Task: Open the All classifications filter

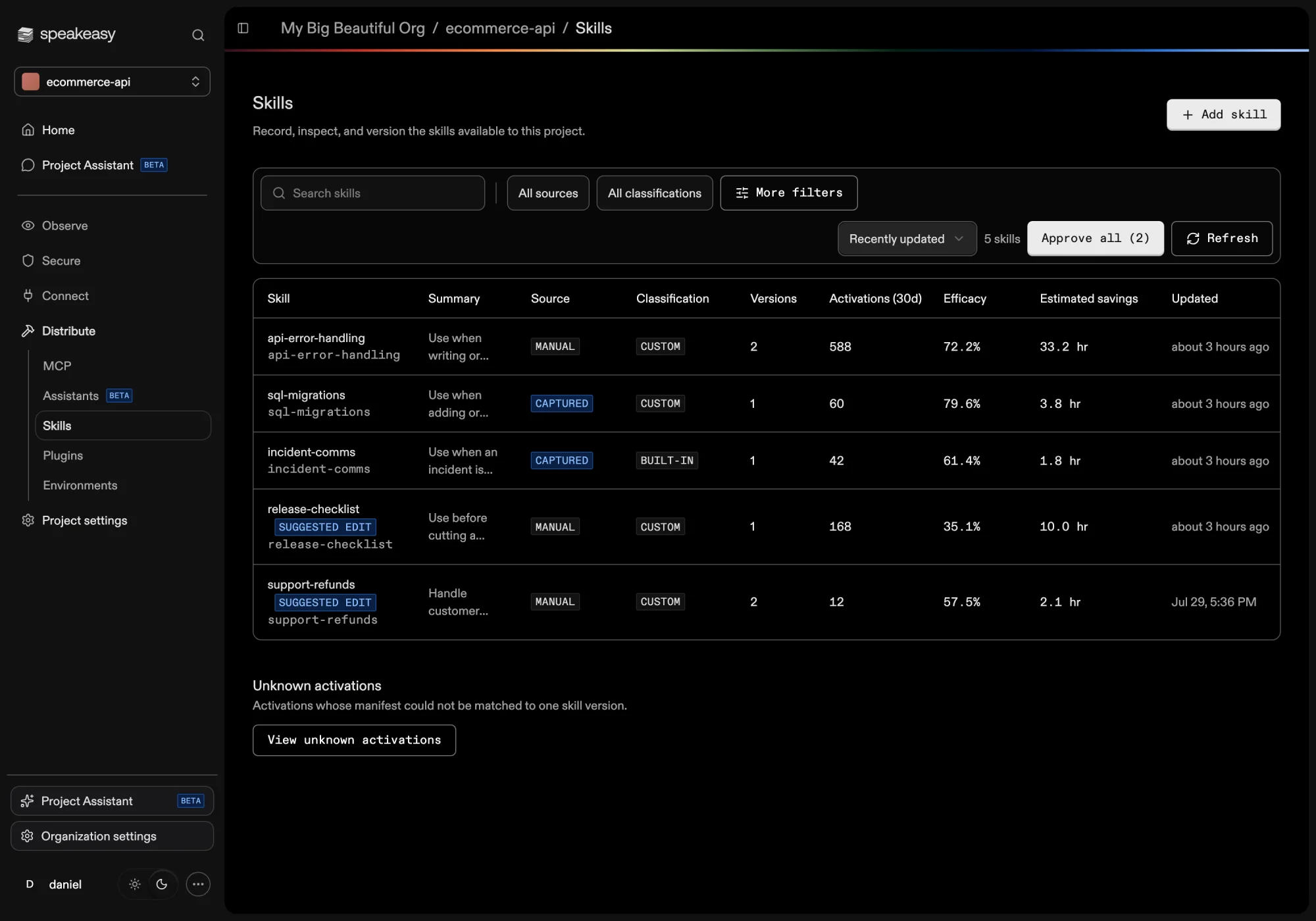Action: click(655, 193)
